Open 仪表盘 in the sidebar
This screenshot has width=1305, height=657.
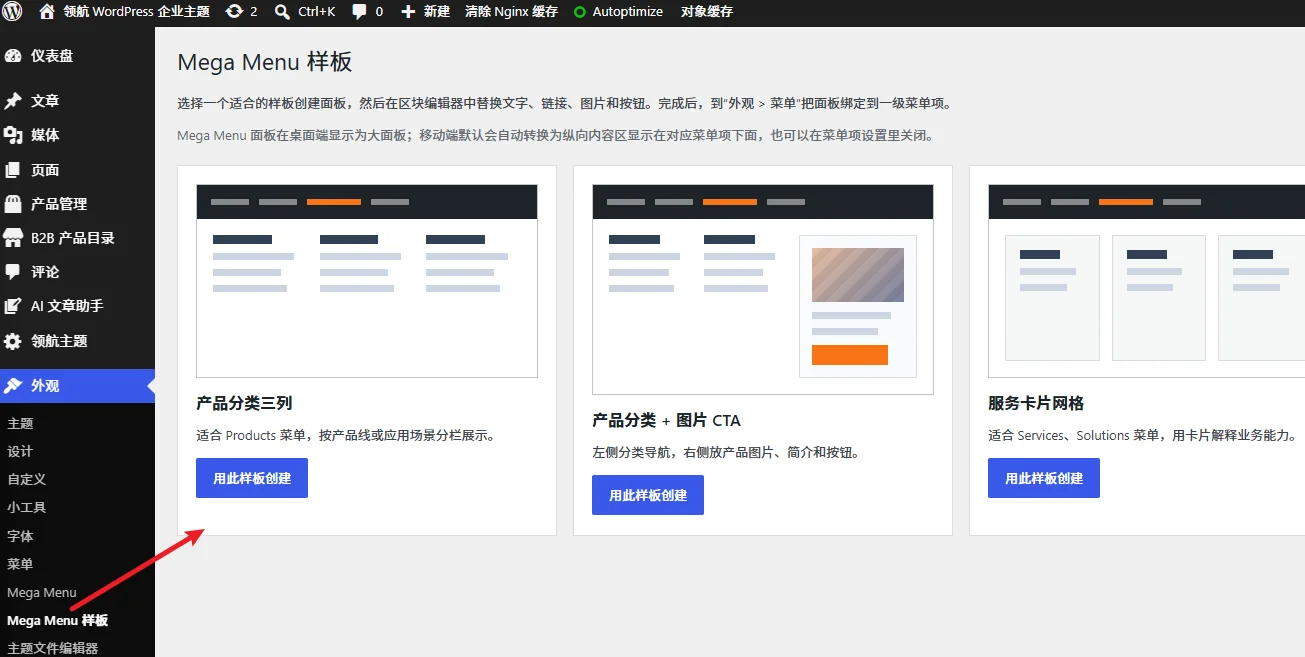(52, 56)
